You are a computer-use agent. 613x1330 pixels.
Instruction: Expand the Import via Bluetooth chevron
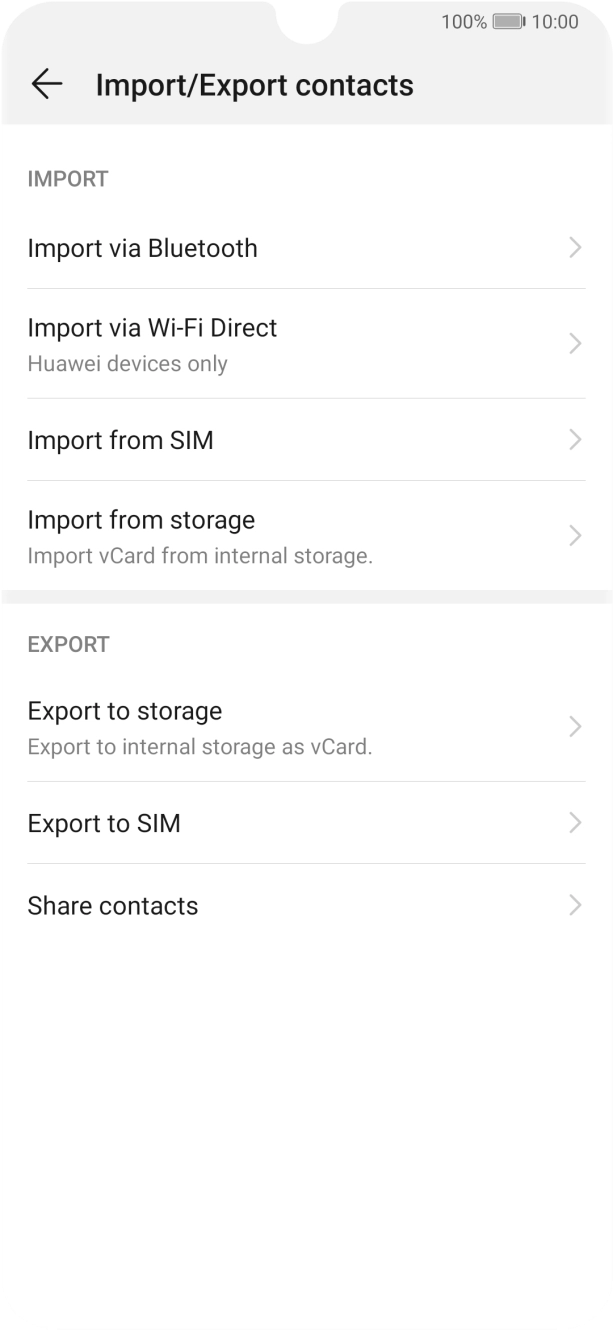pos(575,248)
